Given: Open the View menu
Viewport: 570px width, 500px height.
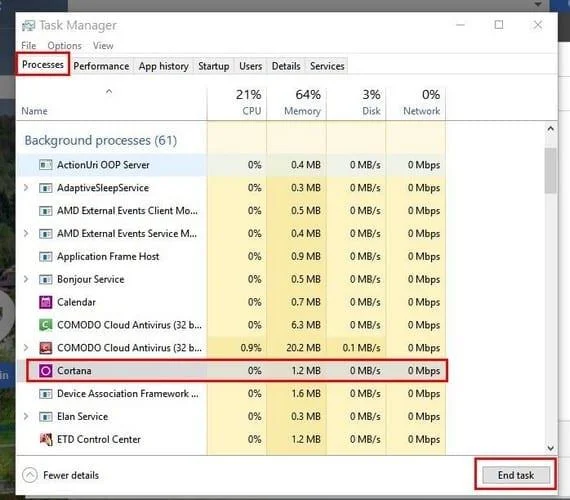Looking at the screenshot, I should (103, 45).
